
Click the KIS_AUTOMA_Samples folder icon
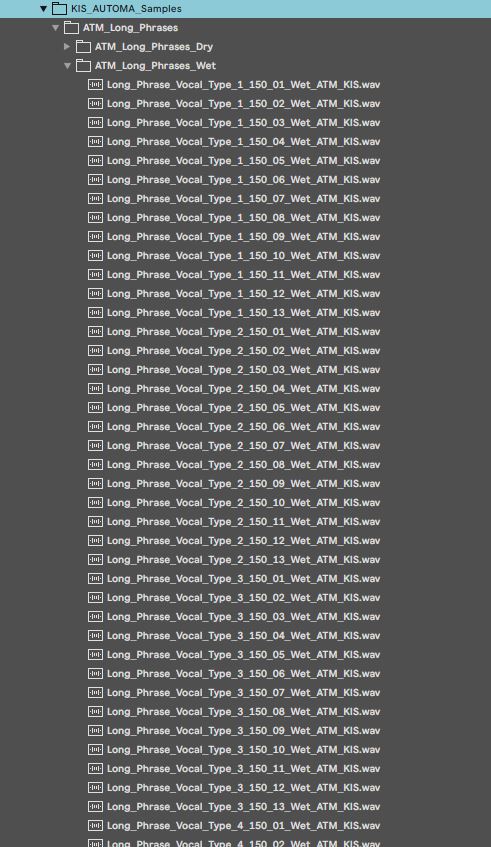59,9
